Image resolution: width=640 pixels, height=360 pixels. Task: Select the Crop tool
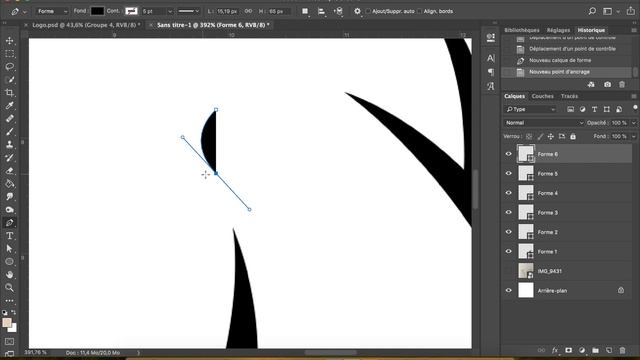click(9, 93)
